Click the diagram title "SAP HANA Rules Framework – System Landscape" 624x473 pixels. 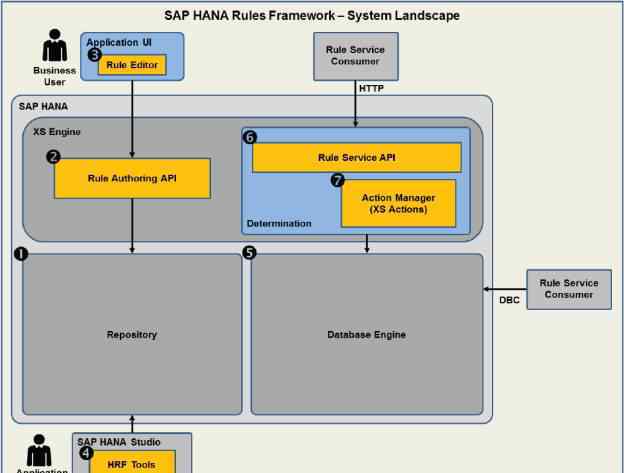[312, 16]
